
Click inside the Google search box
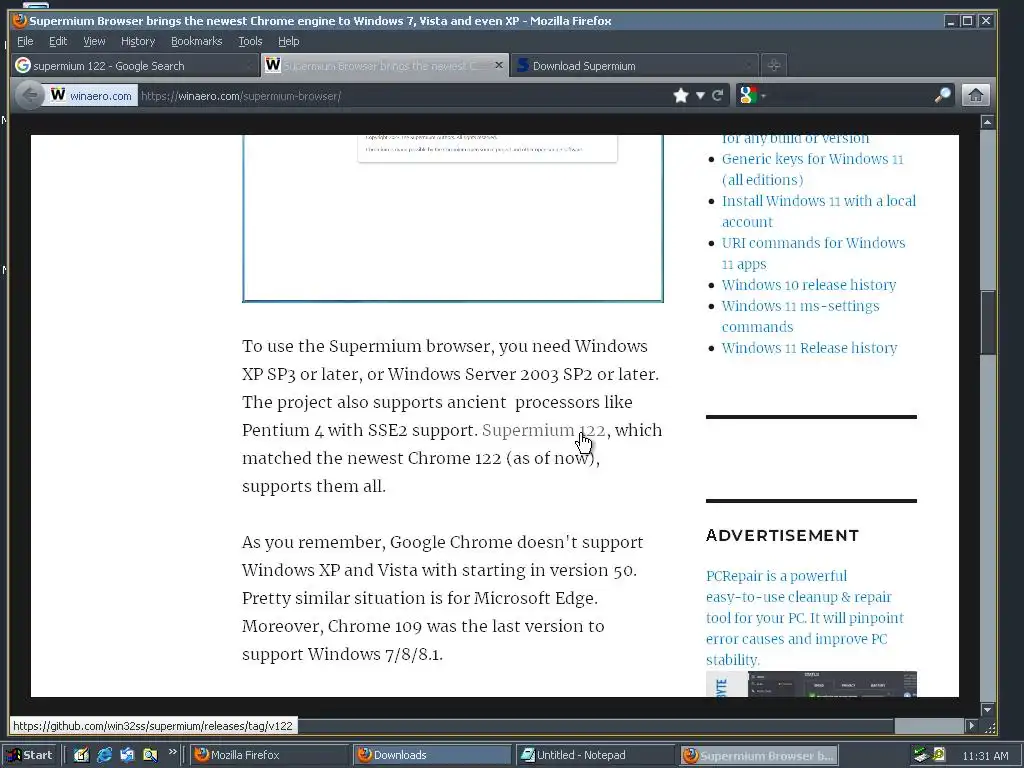pyautogui.click(x=849, y=96)
